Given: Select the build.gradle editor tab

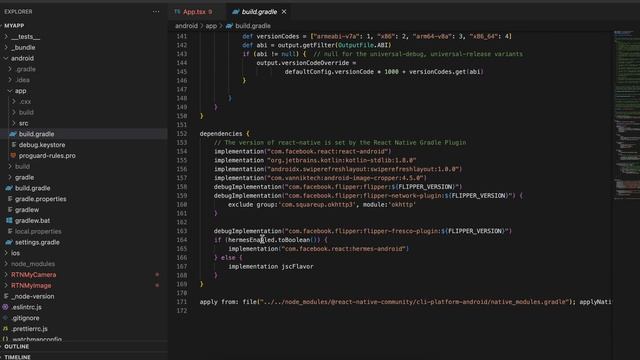Looking at the screenshot, I should click(259, 12).
